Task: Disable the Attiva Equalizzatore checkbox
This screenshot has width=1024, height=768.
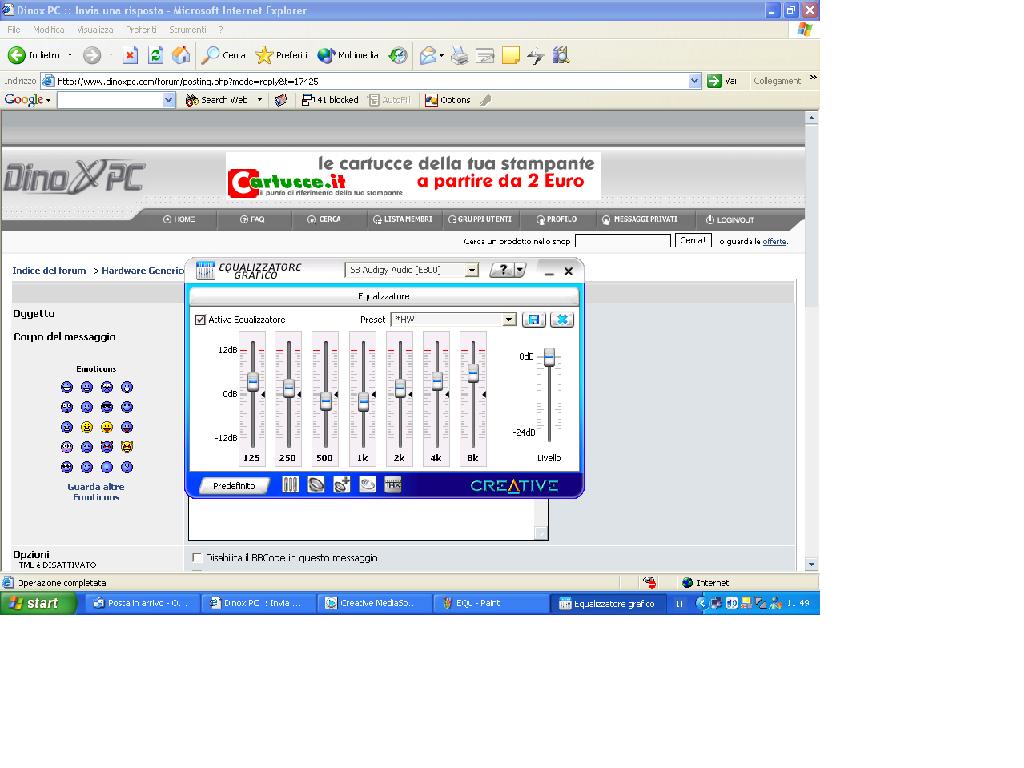Action: (x=200, y=320)
